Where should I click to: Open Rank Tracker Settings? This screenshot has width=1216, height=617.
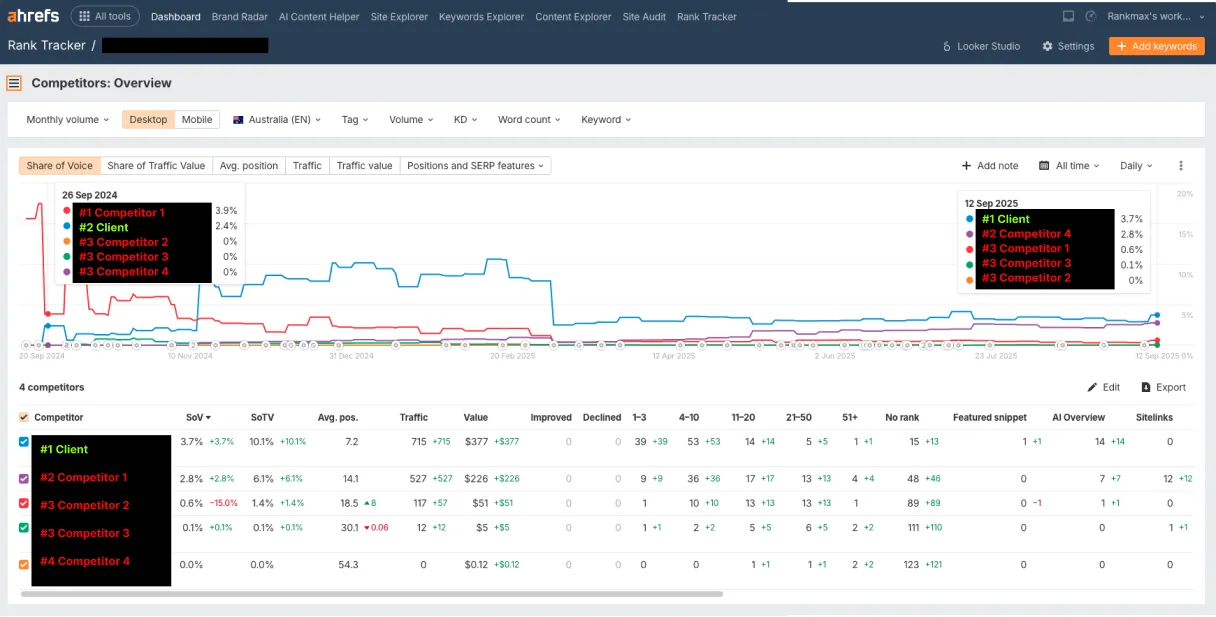click(1068, 46)
